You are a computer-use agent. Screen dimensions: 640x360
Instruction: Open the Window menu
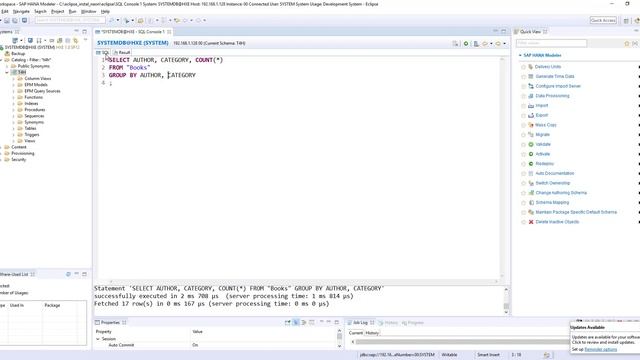click(x=89, y=11)
